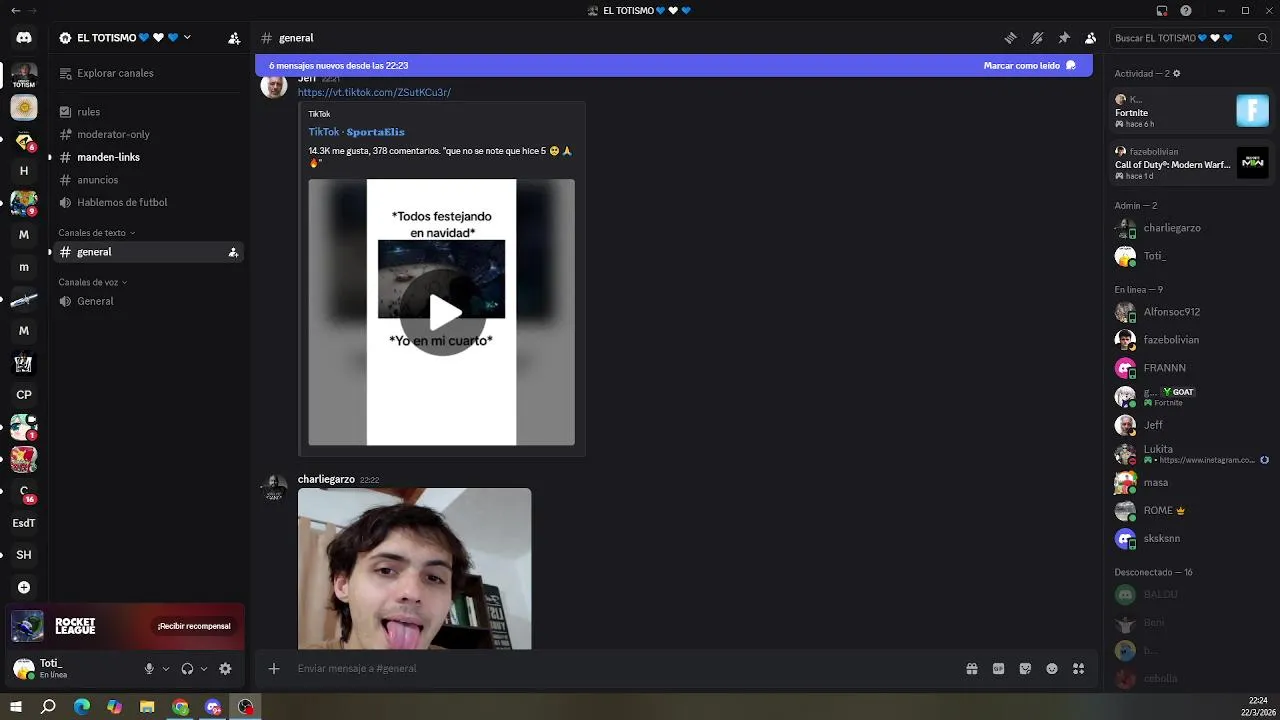Viewport: 1280px width, 720px height.
Task: Open the threads icon in channel header
Action: tap(1011, 38)
